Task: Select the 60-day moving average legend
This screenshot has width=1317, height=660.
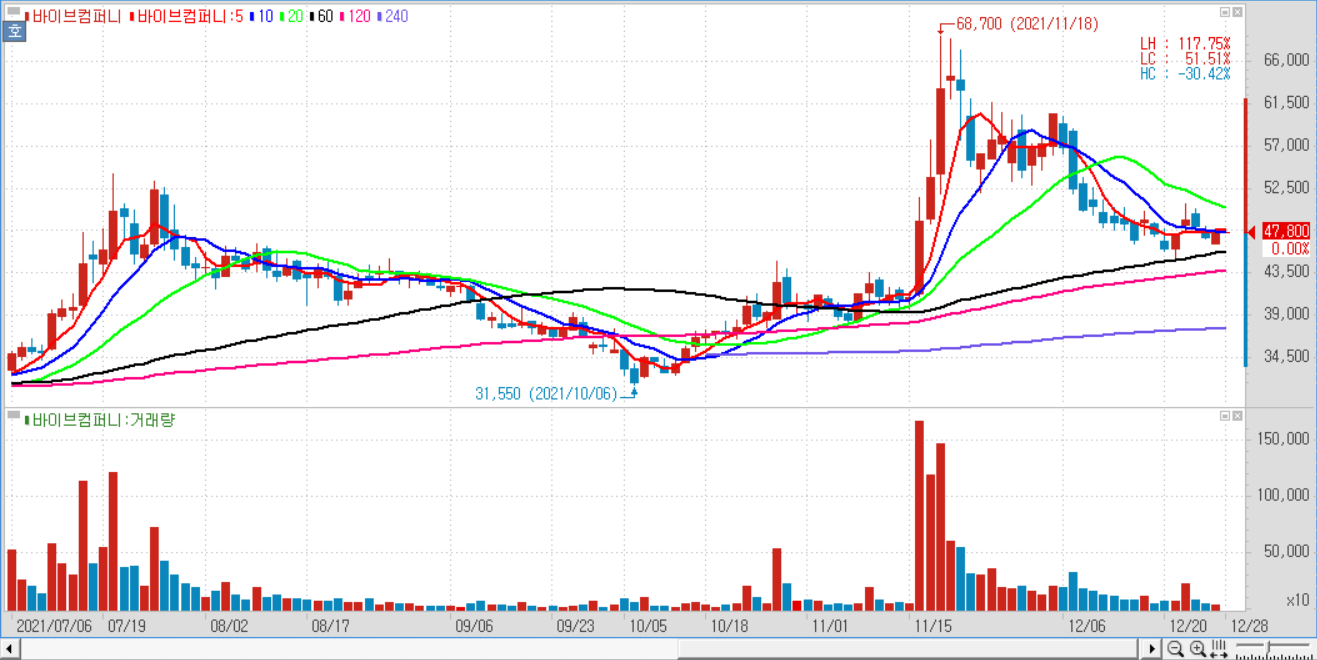Action: (x=323, y=16)
